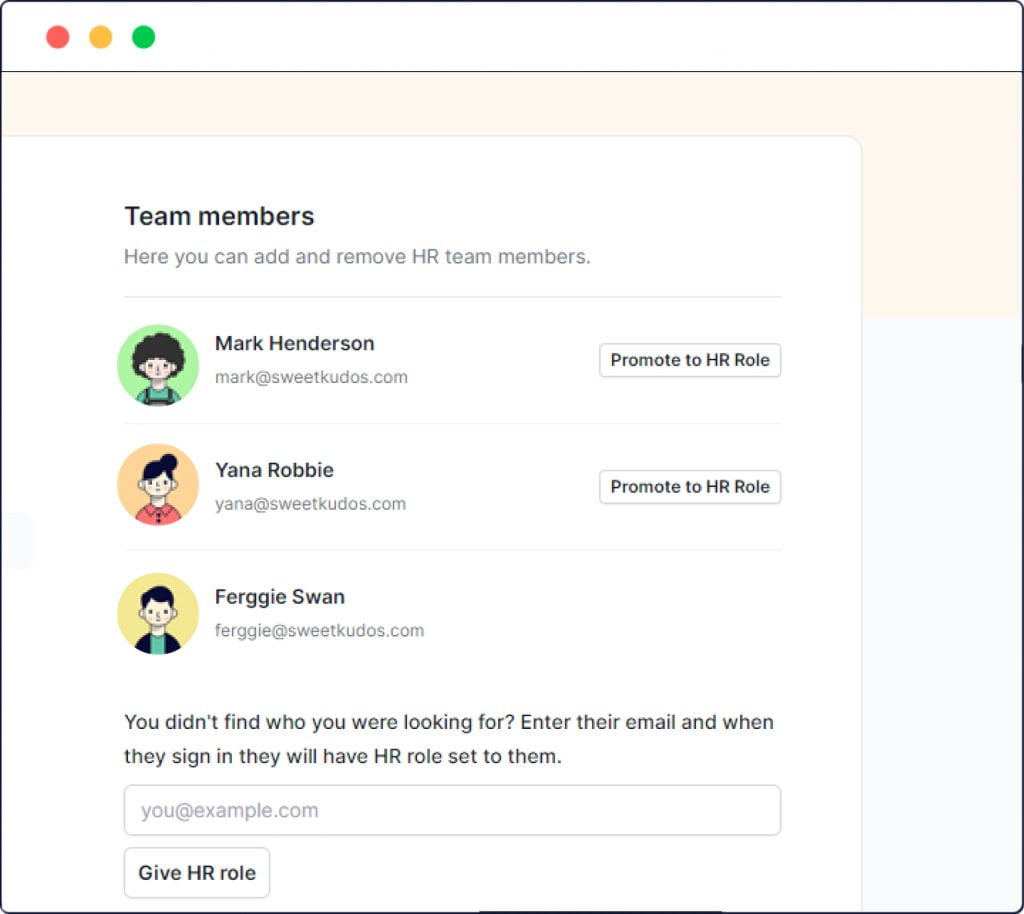The image size is (1024, 914).
Task: Click the ferggie@sweetkudos.com email address
Action: (319, 631)
